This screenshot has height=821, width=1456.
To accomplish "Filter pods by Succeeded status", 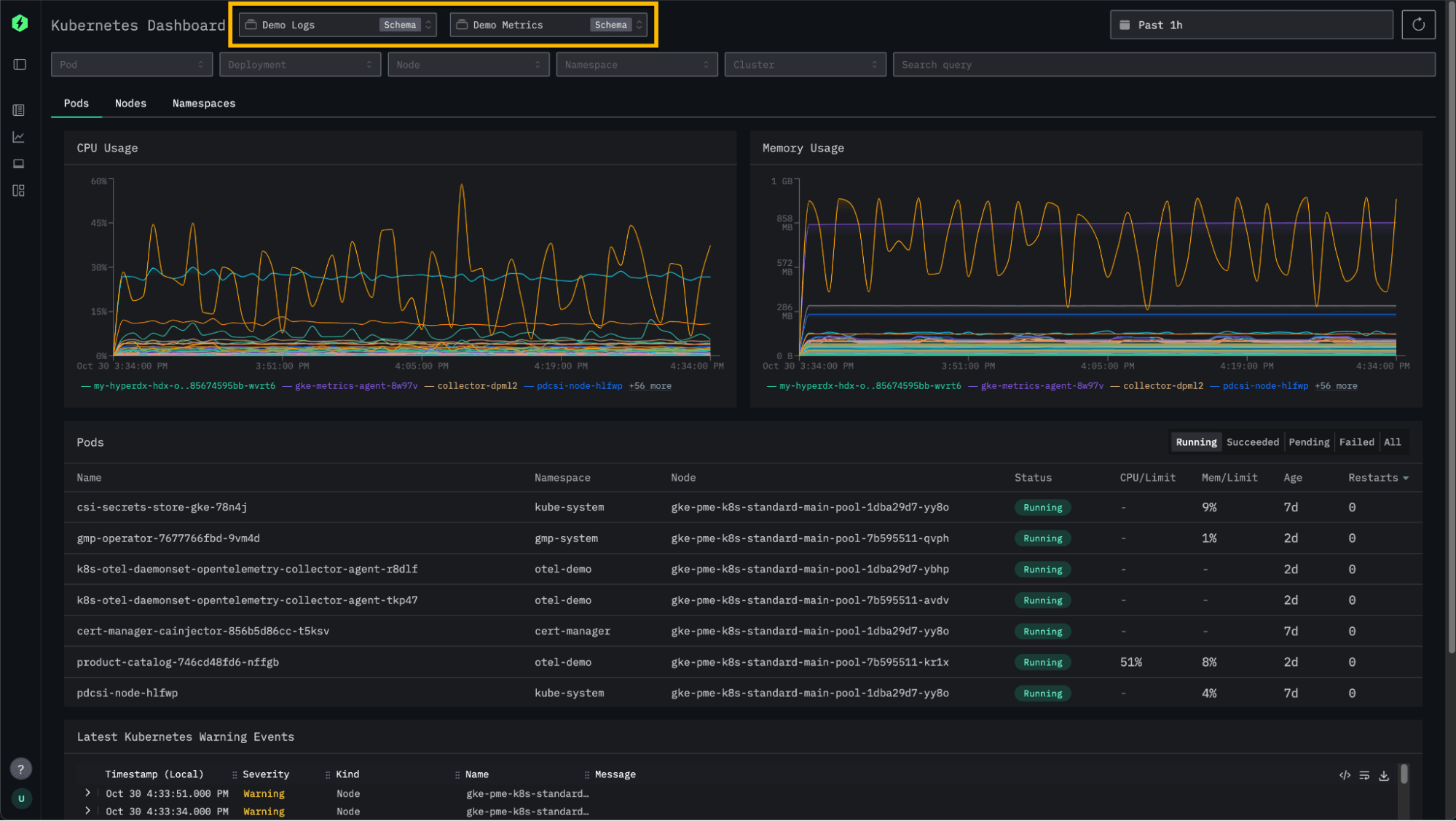I will coord(1252,442).
